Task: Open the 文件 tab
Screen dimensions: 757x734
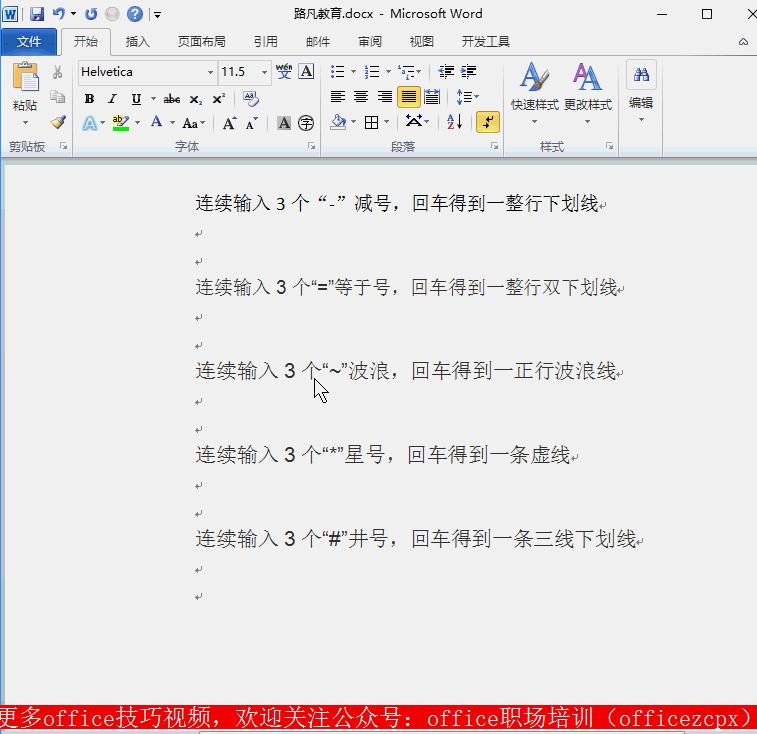Action: point(28,42)
